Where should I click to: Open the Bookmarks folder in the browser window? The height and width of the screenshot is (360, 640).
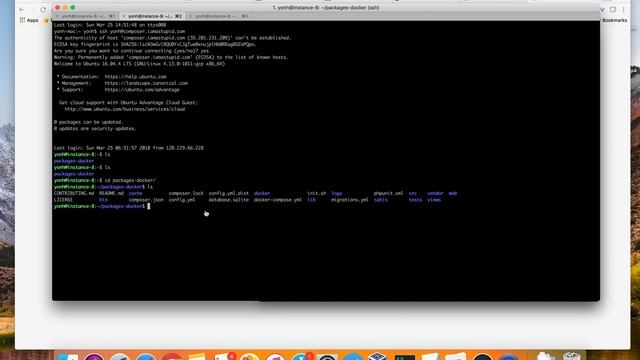point(615,20)
